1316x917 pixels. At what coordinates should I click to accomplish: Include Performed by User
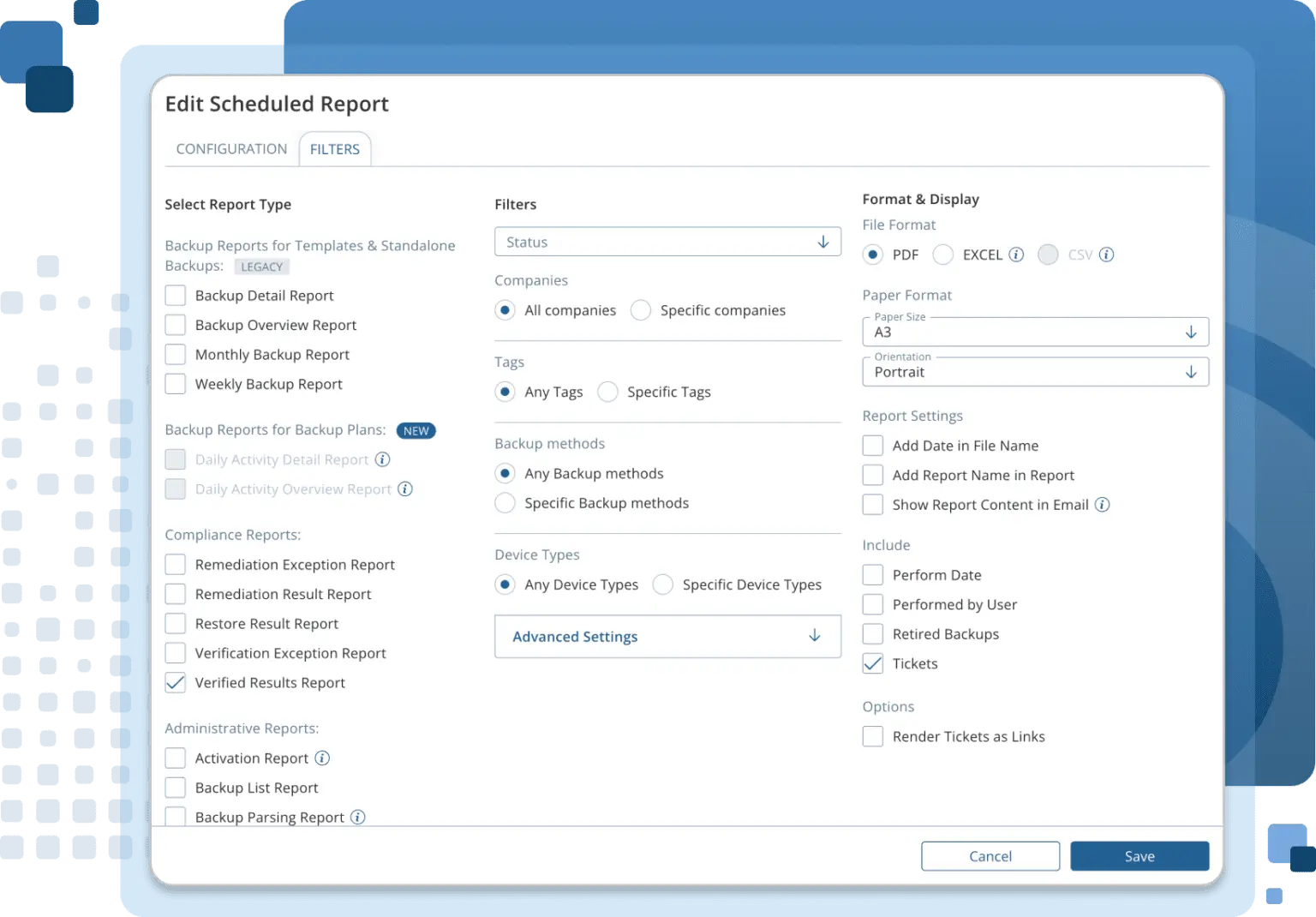click(x=873, y=604)
